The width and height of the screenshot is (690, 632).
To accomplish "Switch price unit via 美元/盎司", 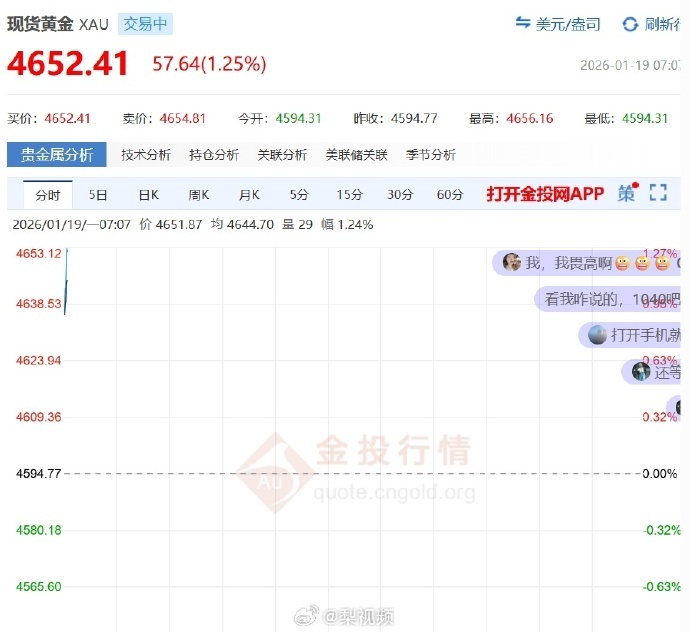I will click(556, 24).
